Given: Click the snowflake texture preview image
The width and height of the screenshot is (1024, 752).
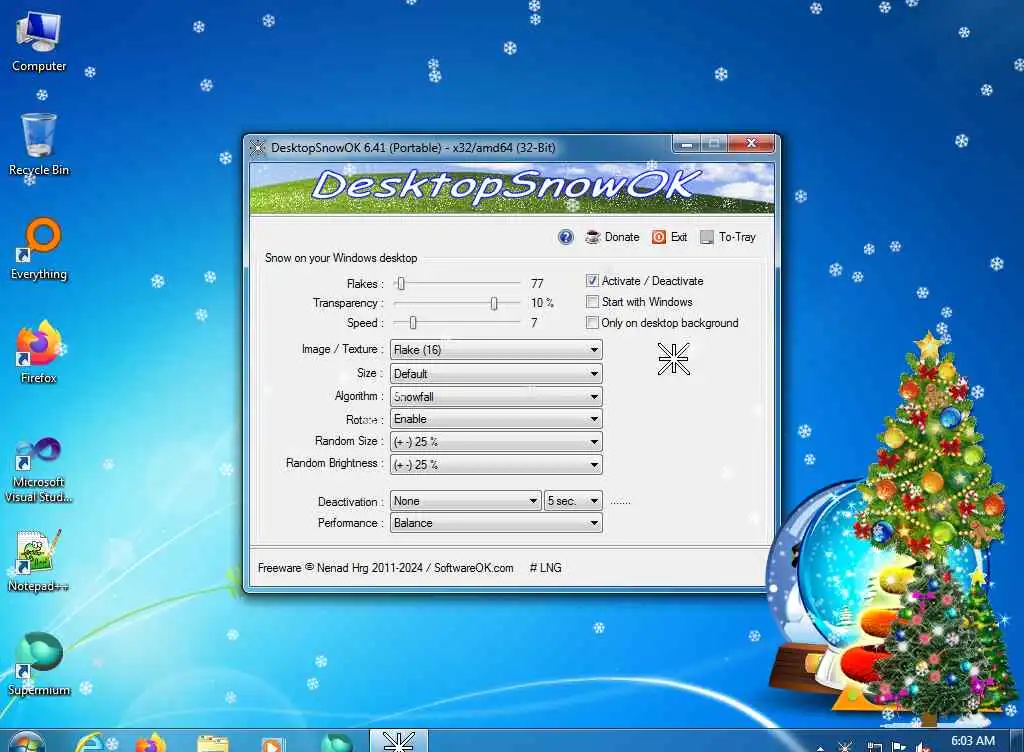Looking at the screenshot, I should (x=673, y=359).
